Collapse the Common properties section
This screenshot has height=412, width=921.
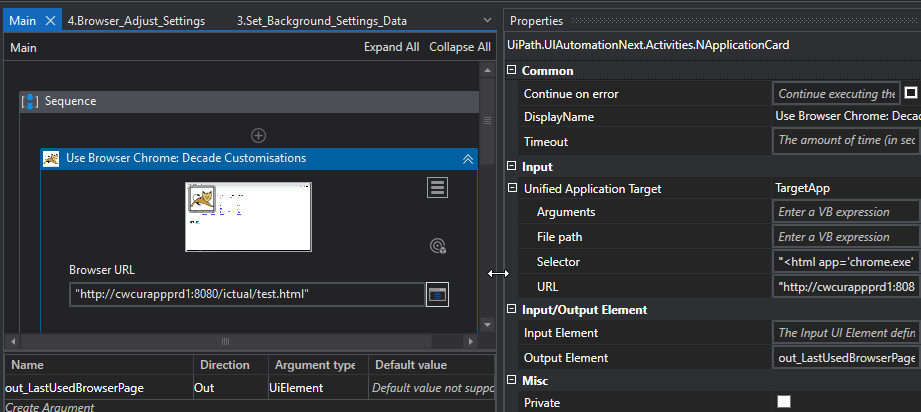(513, 71)
